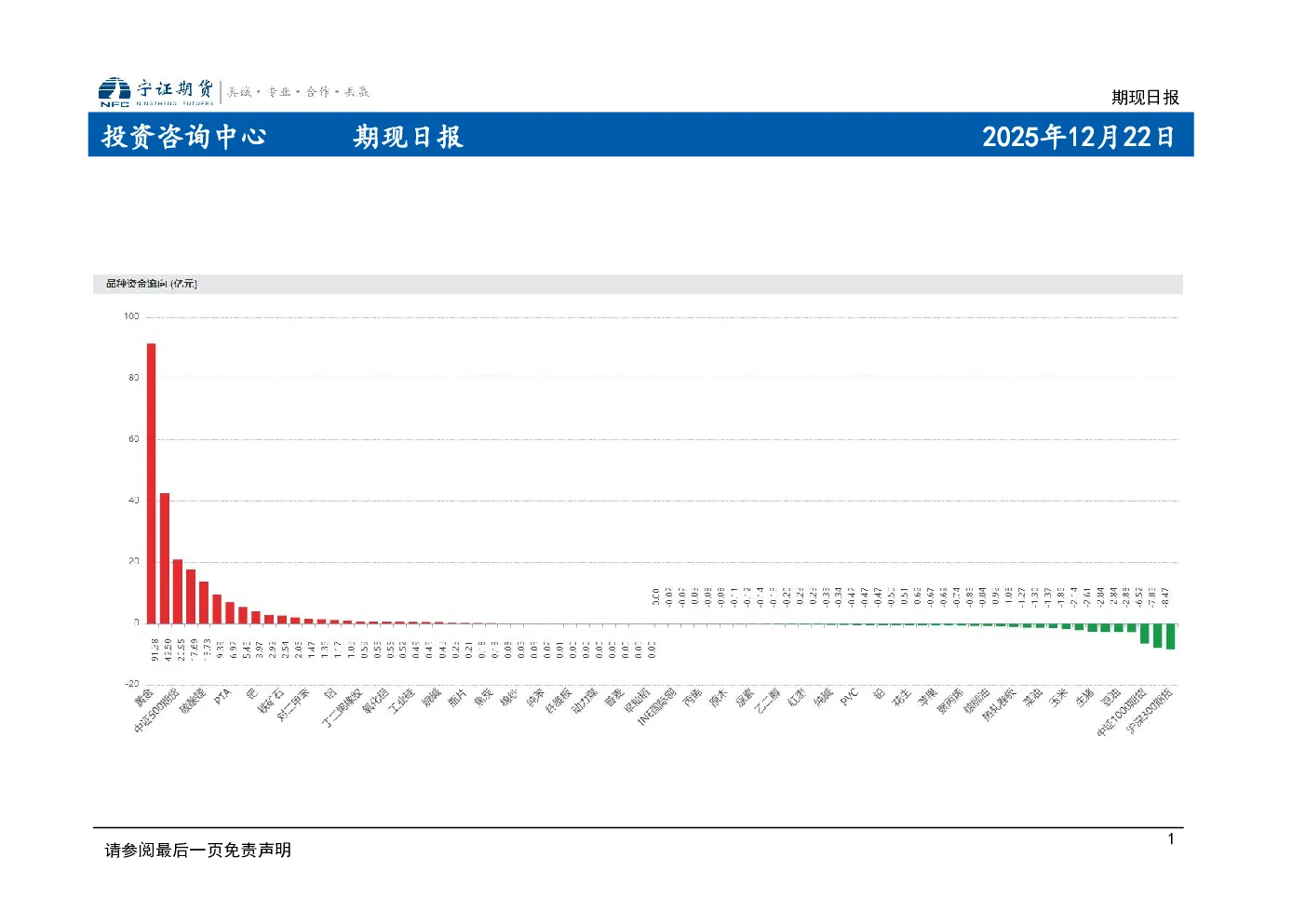This screenshot has width=1306, height=924.
Task: Click 期现日报 title inside the blue banner
Action: tap(408, 137)
